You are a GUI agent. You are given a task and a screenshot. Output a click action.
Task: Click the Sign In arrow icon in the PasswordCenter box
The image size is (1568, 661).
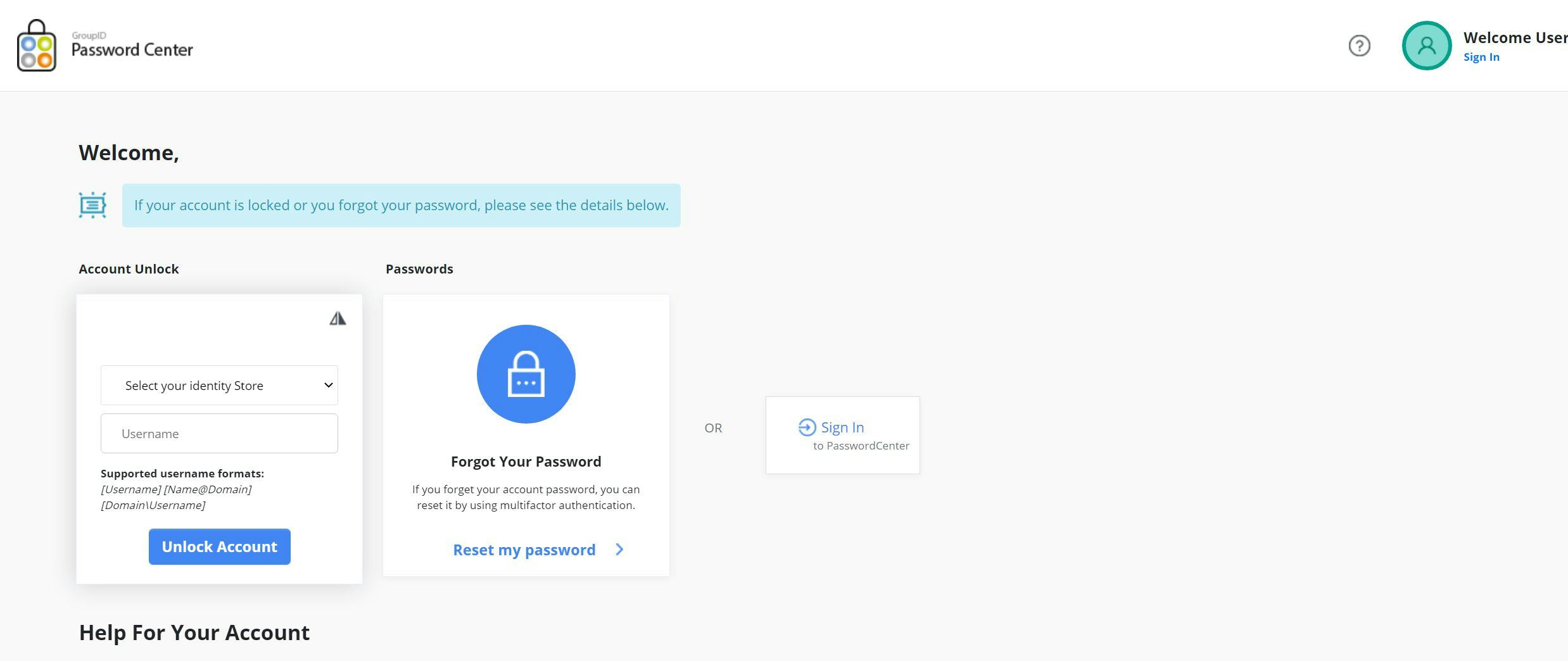pos(806,427)
